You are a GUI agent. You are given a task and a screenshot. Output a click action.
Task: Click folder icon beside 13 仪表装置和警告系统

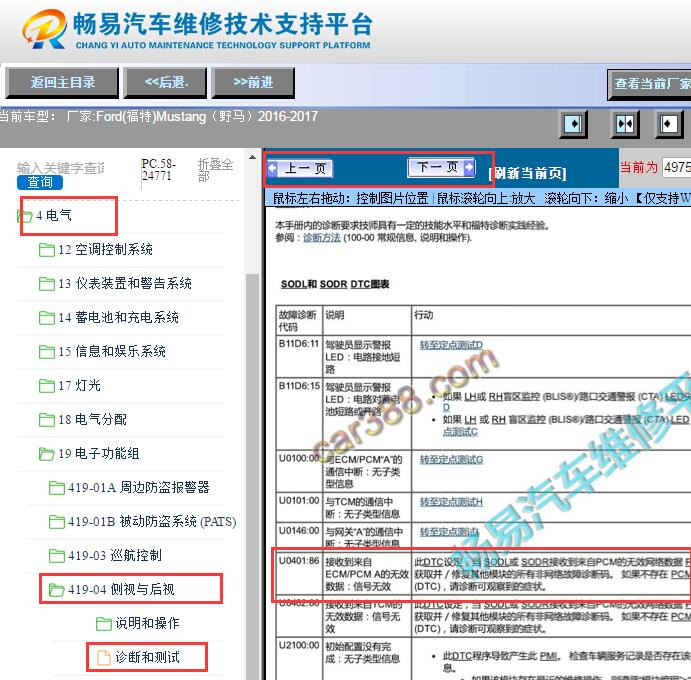(x=47, y=284)
